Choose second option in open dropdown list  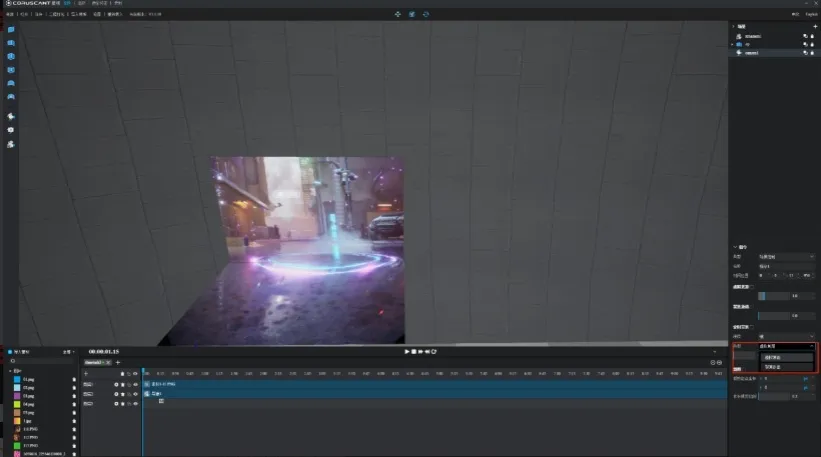(786, 367)
